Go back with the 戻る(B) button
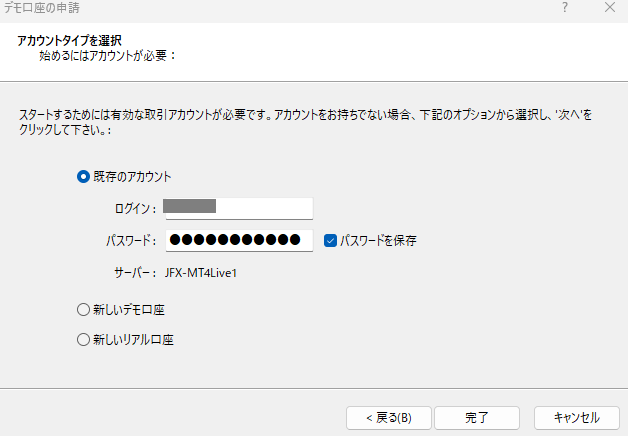Screen dimensions: 628x436 (x=389, y=418)
